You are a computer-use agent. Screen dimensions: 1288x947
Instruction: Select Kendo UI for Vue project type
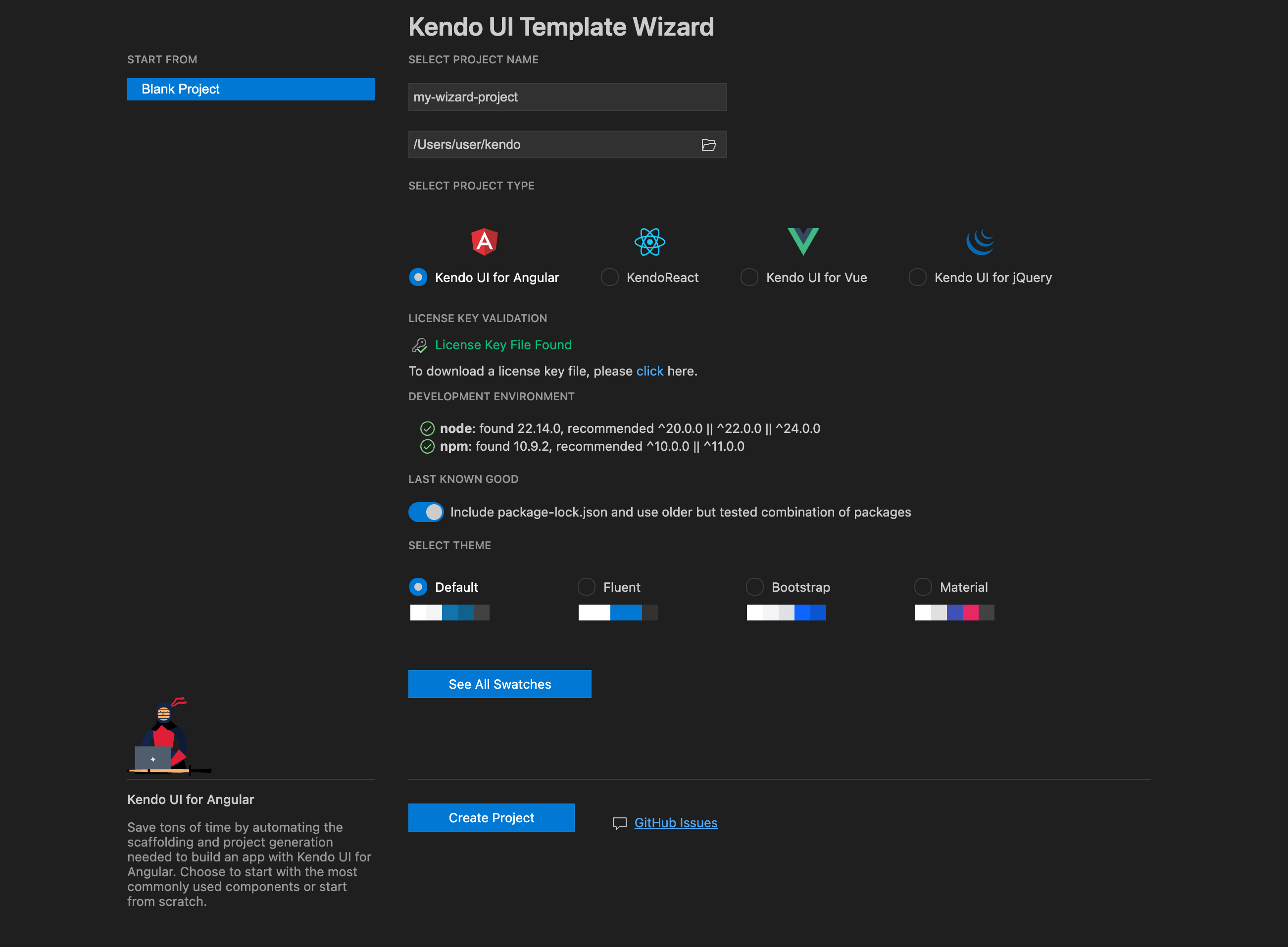click(749, 277)
